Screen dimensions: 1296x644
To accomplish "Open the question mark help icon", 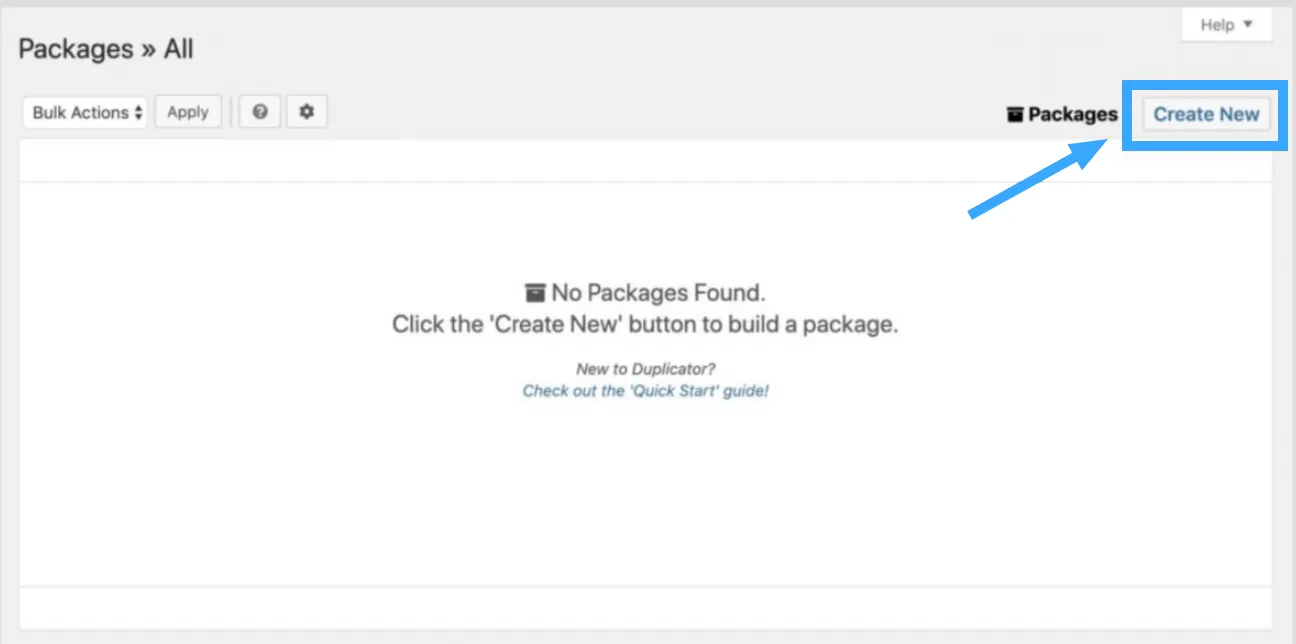I will (260, 112).
